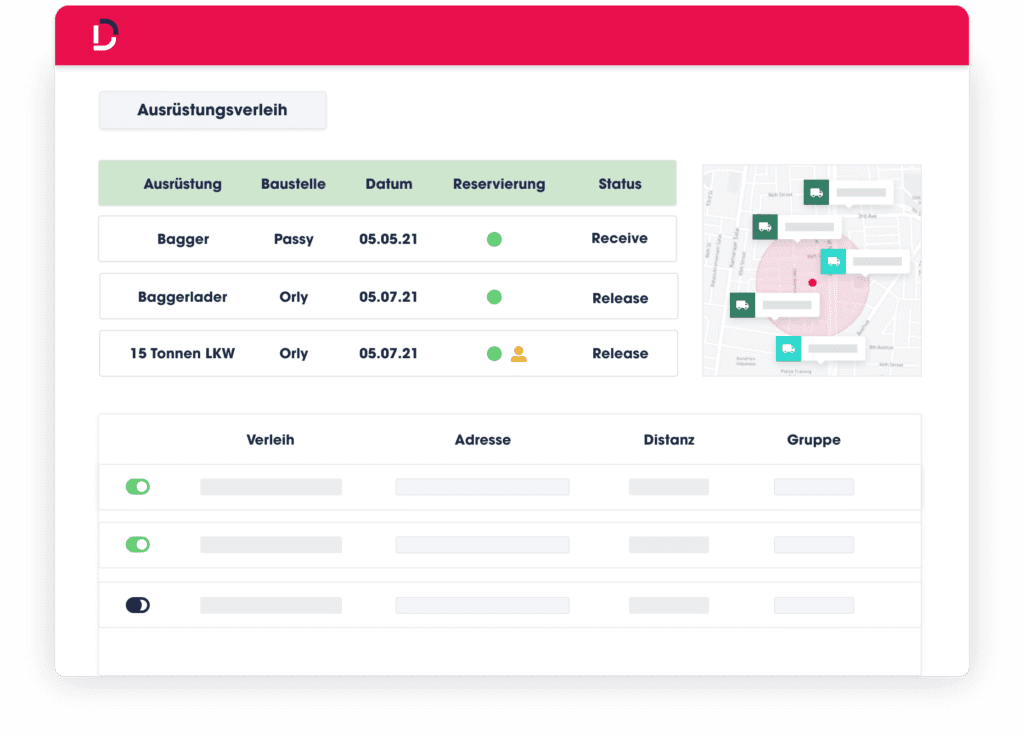The image size is (1024, 734).
Task: Enable the dark navy toggle in the third row
Action: [137, 605]
